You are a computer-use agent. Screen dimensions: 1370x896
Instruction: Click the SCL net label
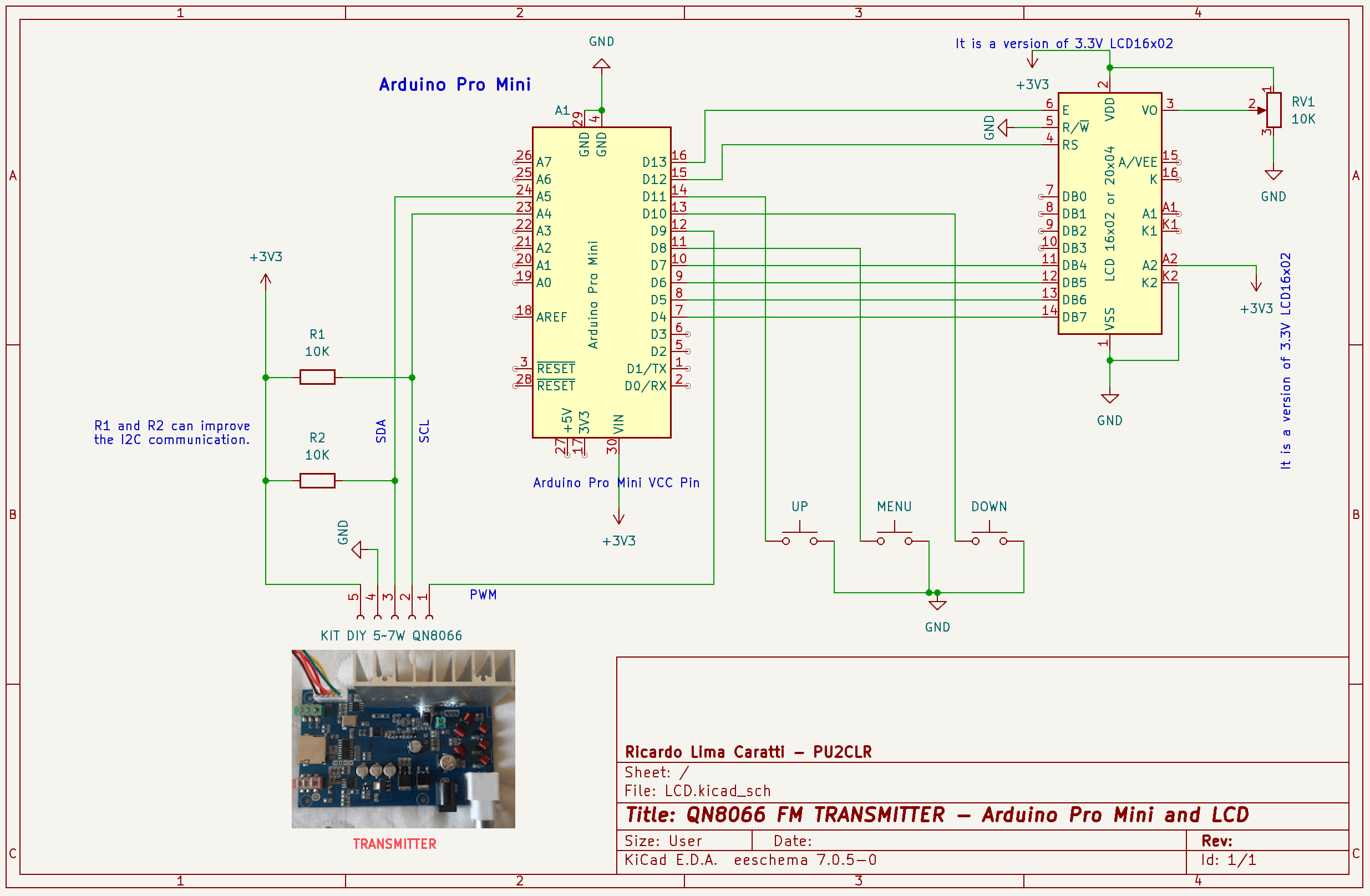click(424, 430)
